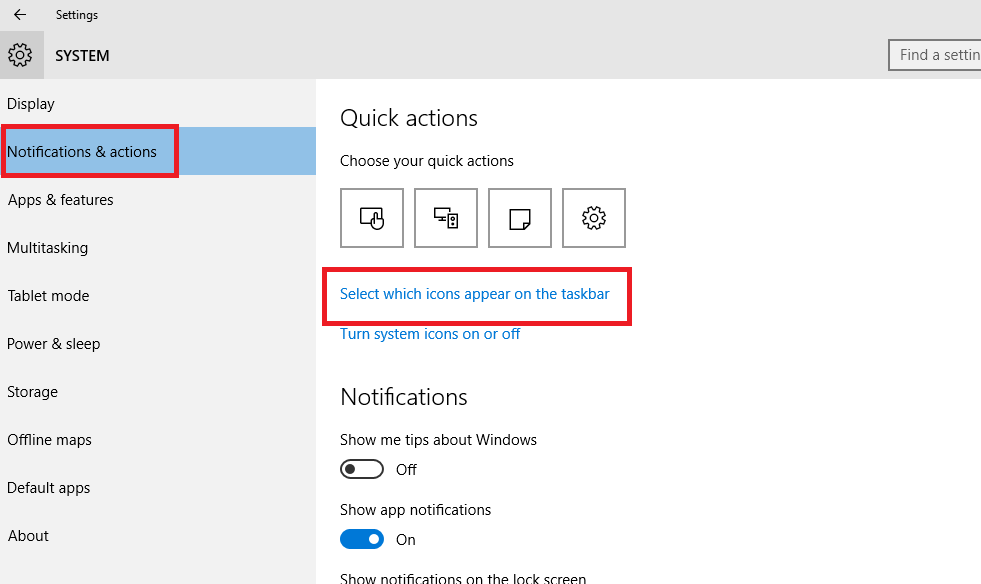Image resolution: width=981 pixels, height=584 pixels.
Task: Select Power & sleep in the sidebar
Action: click(54, 343)
